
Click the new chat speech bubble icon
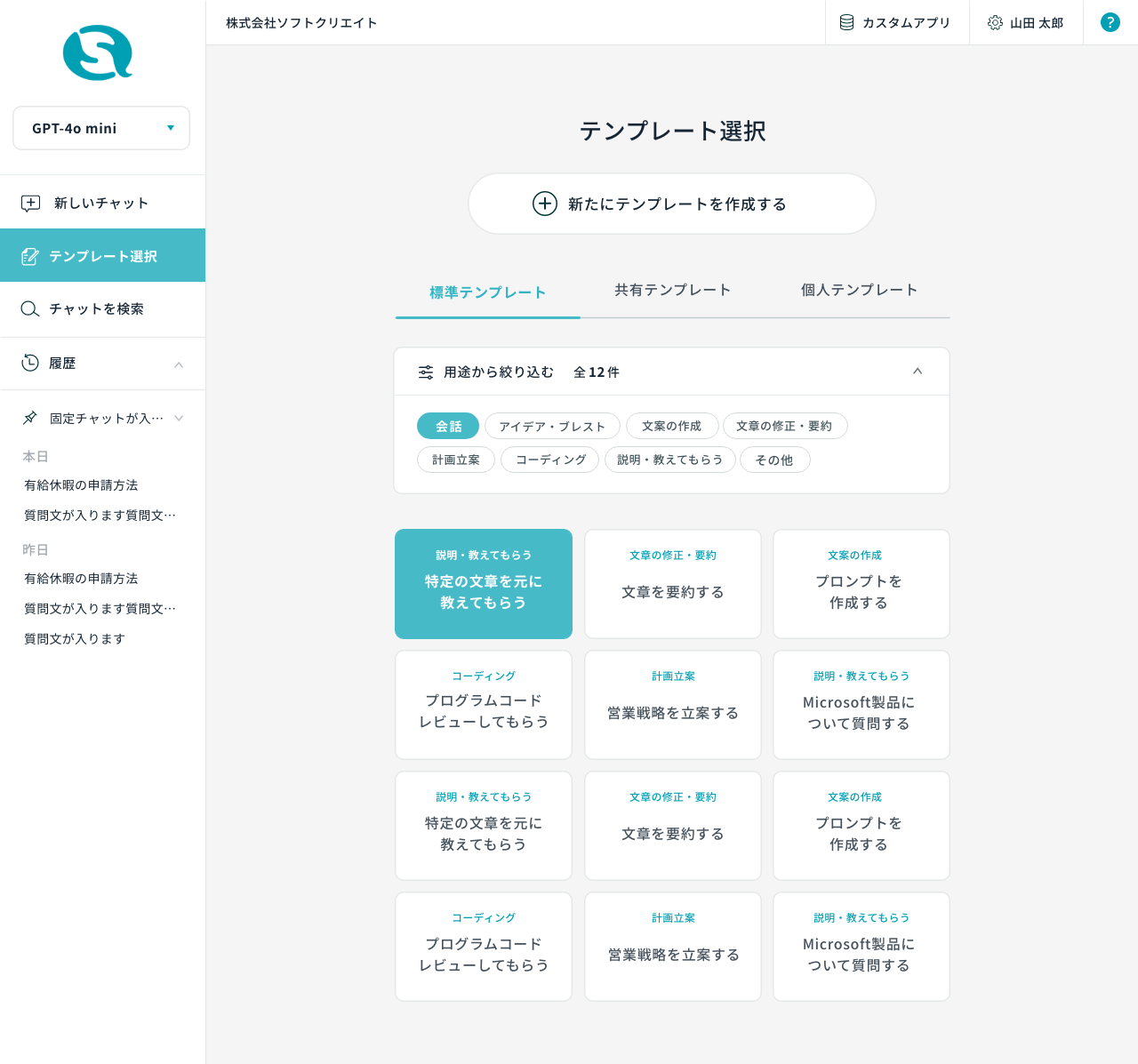click(x=30, y=204)
